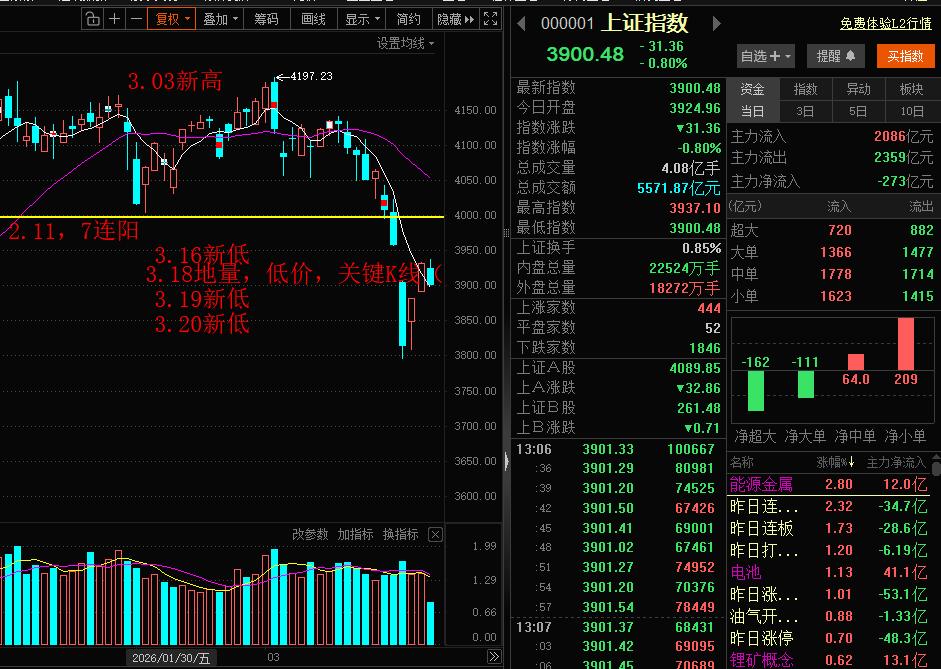Select the 画线 drawing tool
941x669 pixels.
click(x=313, y=19)
